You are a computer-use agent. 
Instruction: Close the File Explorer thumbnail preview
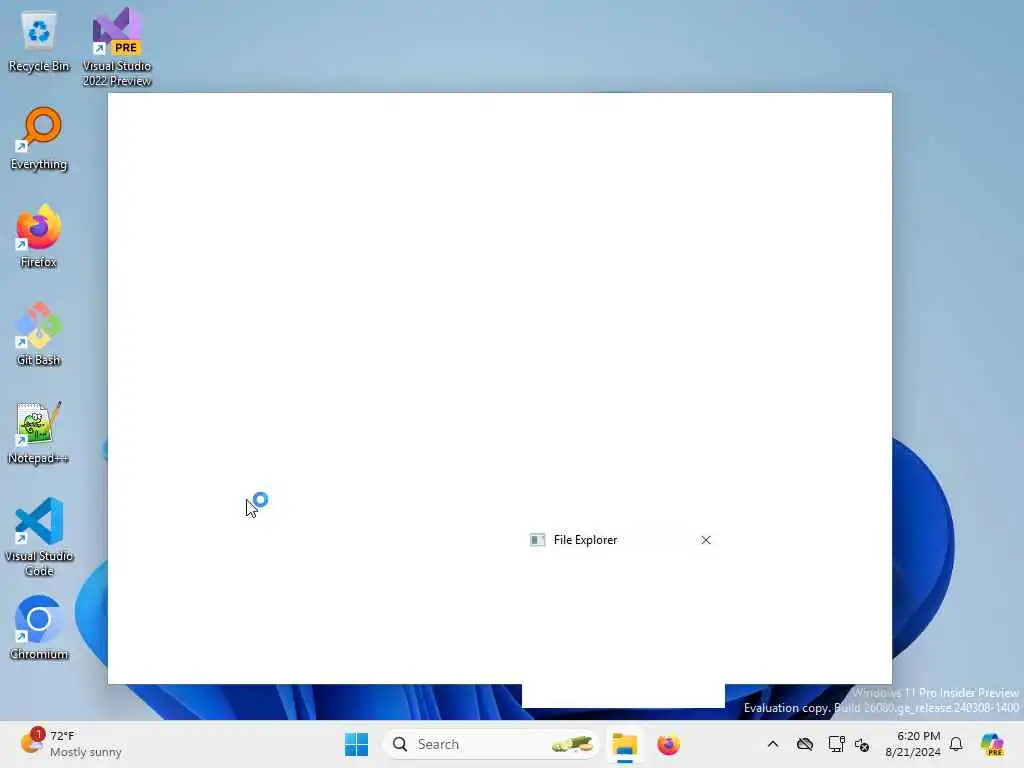pos(706,540)
